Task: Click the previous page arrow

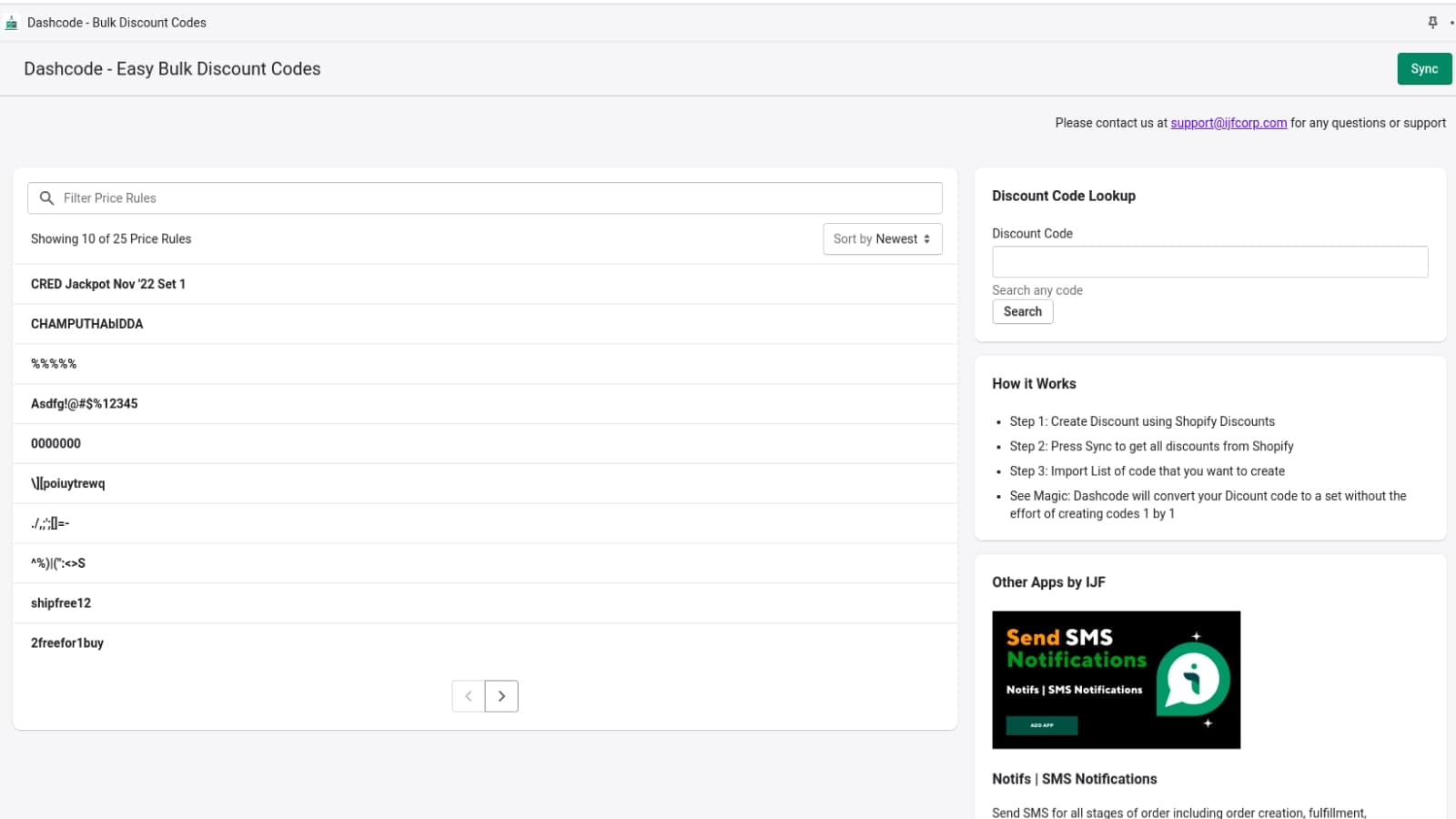Action: [x=468, y=695]
